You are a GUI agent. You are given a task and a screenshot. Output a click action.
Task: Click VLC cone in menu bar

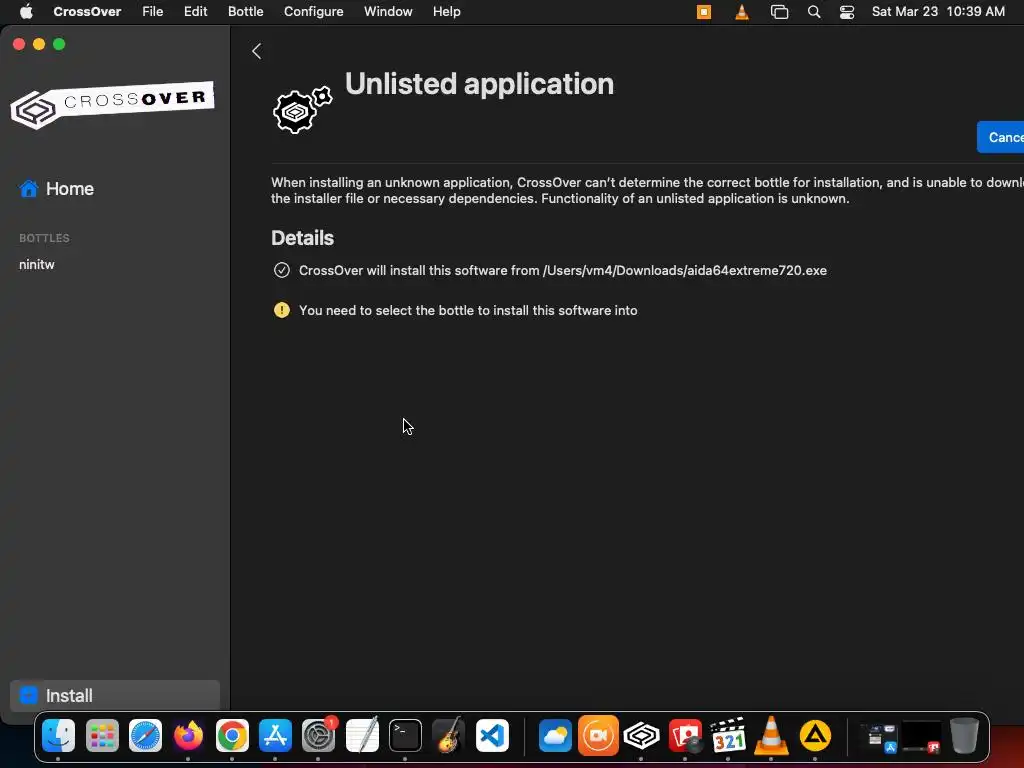742,12
